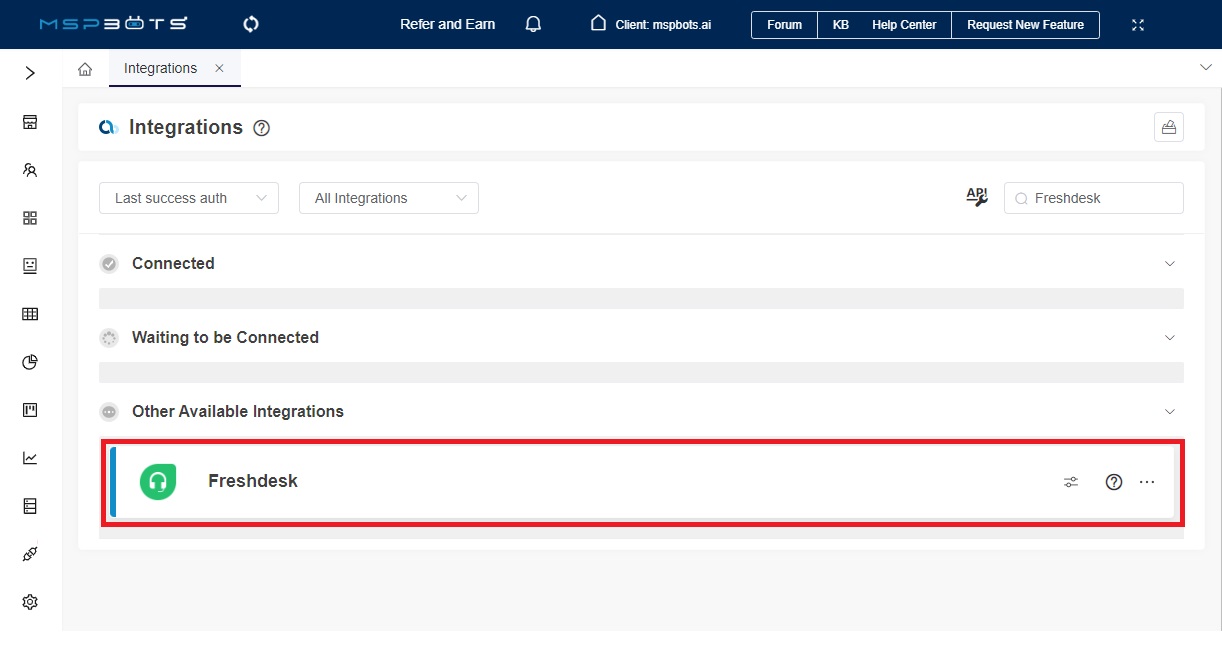Click the sliders settings icon on the Freshdesk row

click(1070, 481)
